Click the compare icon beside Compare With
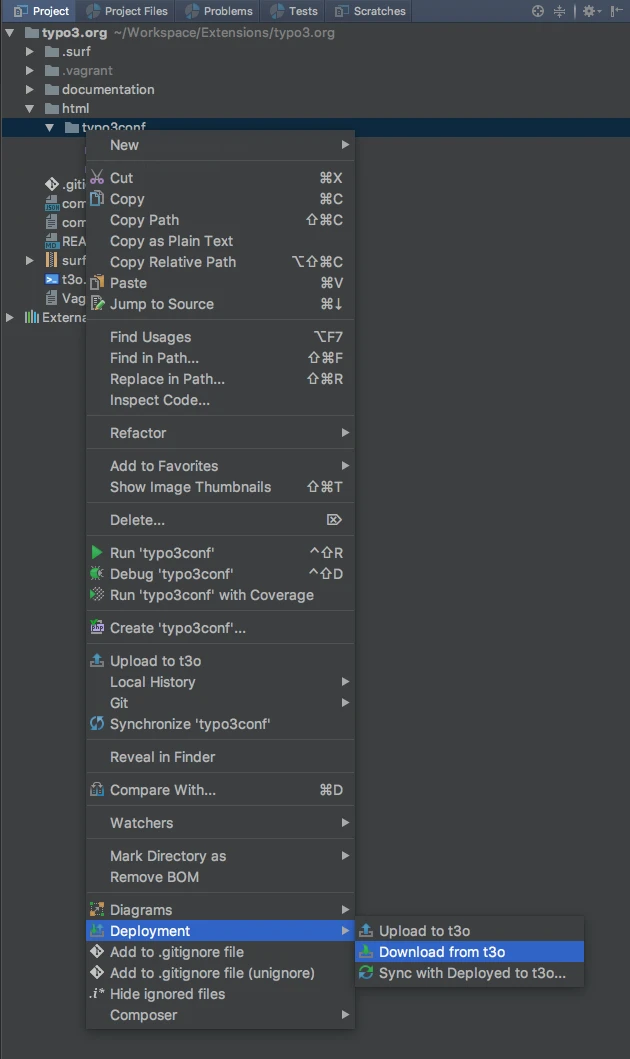This screenshot has width=630, height=1059. (x=97, y=790)
